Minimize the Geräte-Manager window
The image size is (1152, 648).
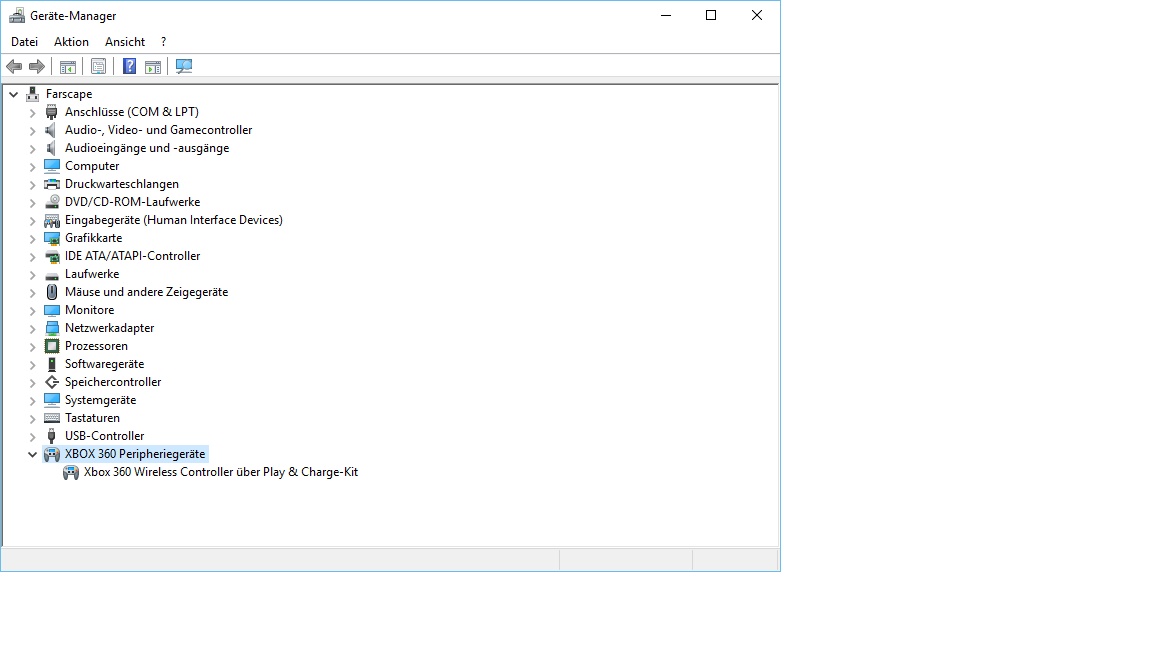coord(666,15)
